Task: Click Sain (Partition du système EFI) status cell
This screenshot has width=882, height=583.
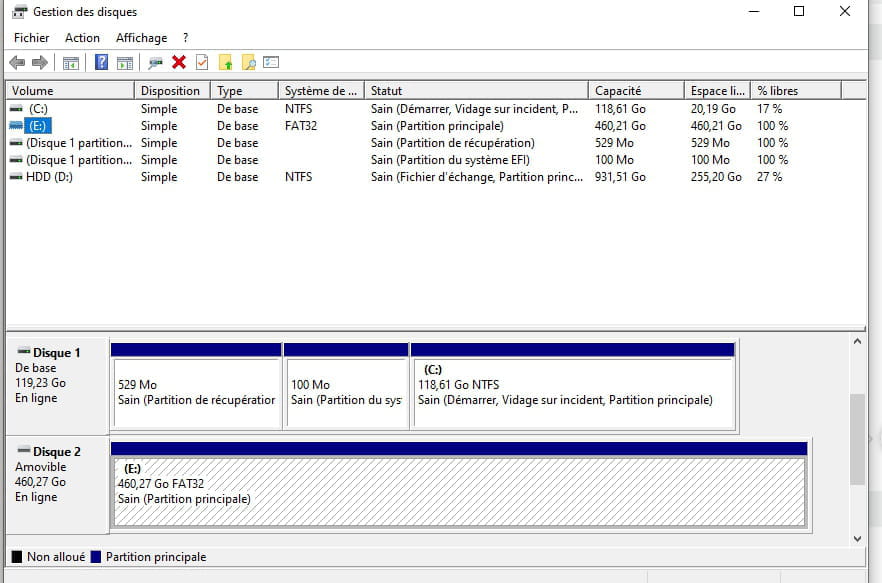Action: [x=450, y=160]
